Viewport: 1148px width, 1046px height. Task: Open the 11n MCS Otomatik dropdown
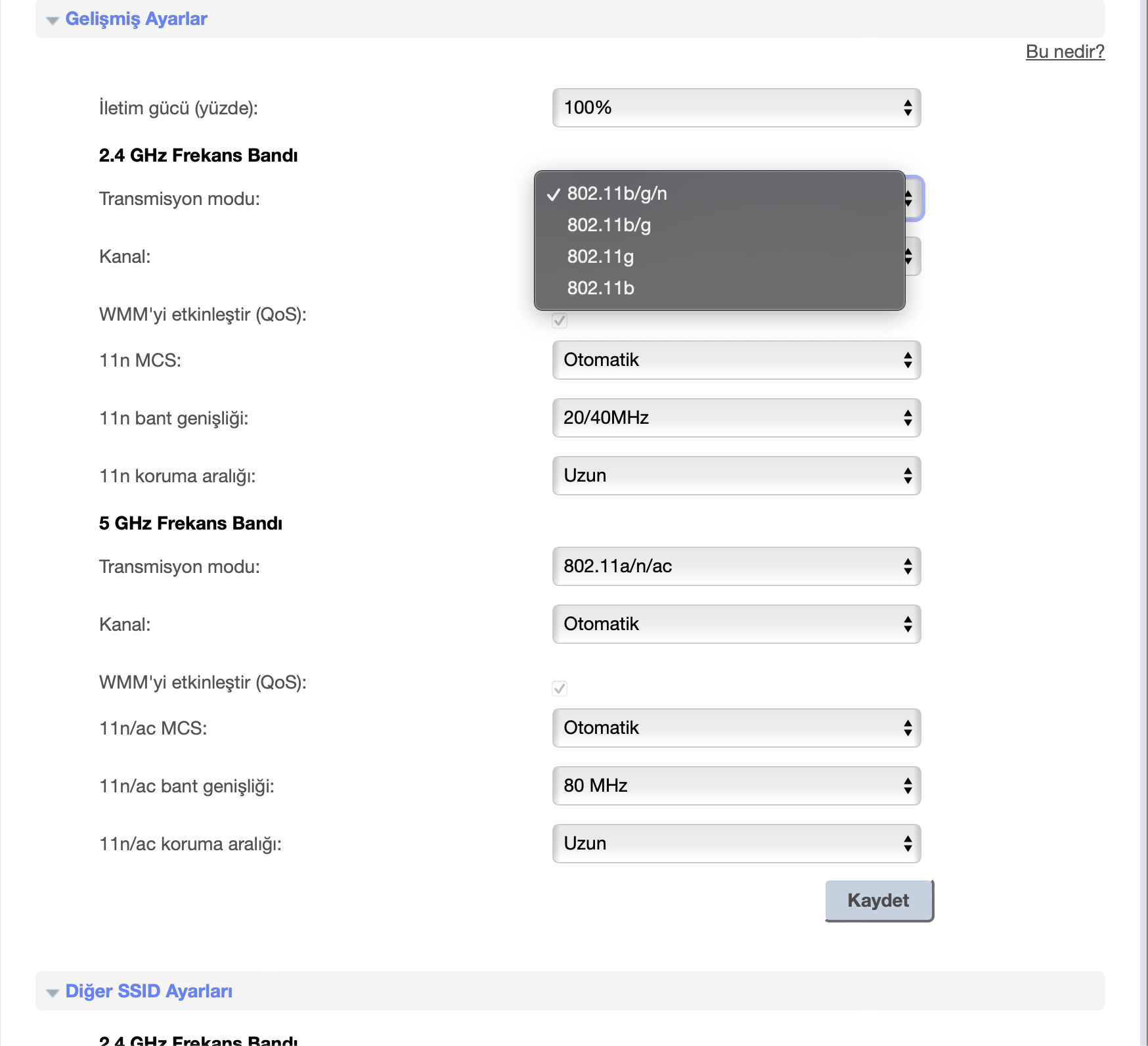736,360
